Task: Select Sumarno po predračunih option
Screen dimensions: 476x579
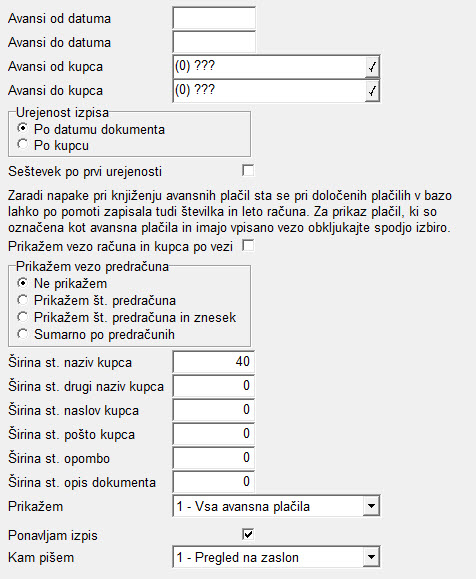Action: pyautogui.click(x=23, y=334)
